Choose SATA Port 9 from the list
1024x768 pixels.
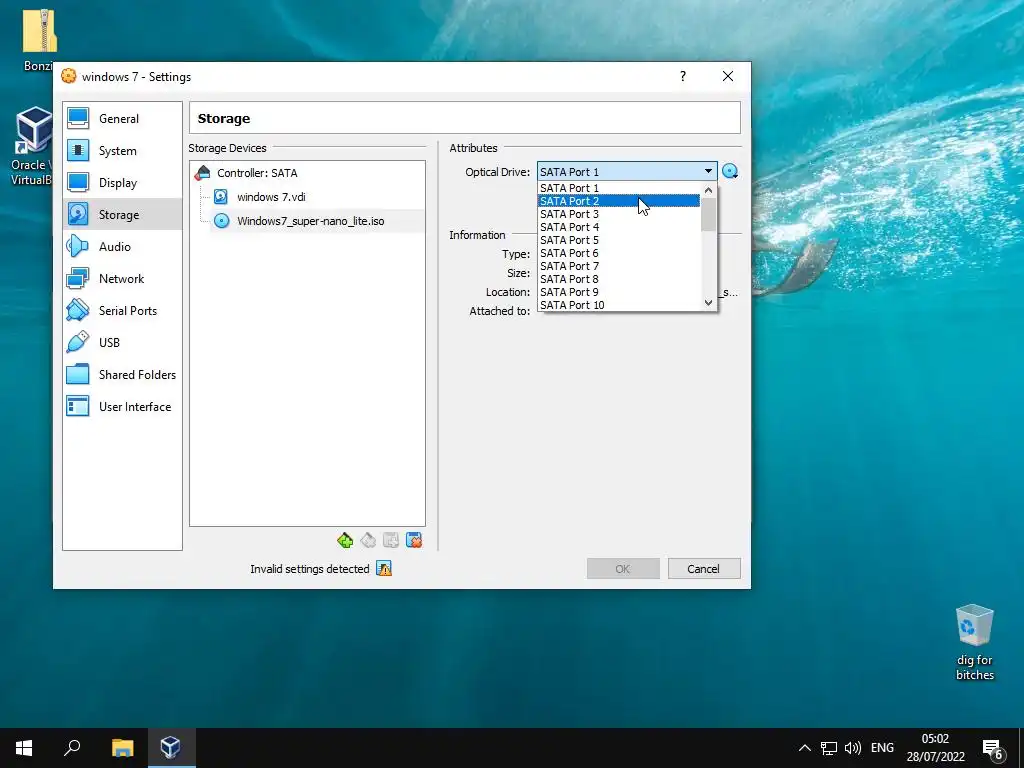(619, 293)
